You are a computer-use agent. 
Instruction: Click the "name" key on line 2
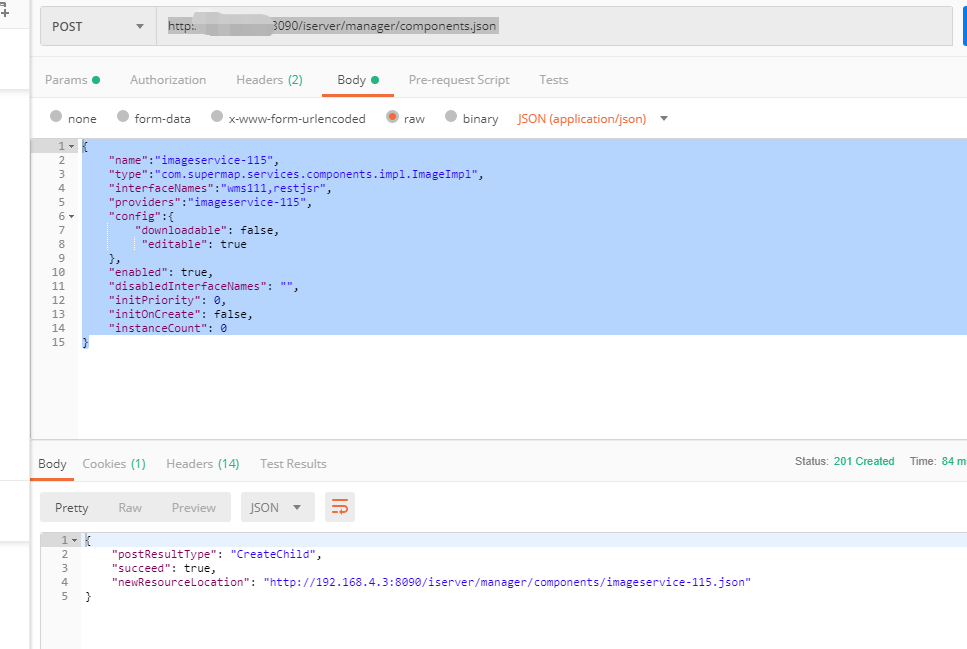coord(128,160)
